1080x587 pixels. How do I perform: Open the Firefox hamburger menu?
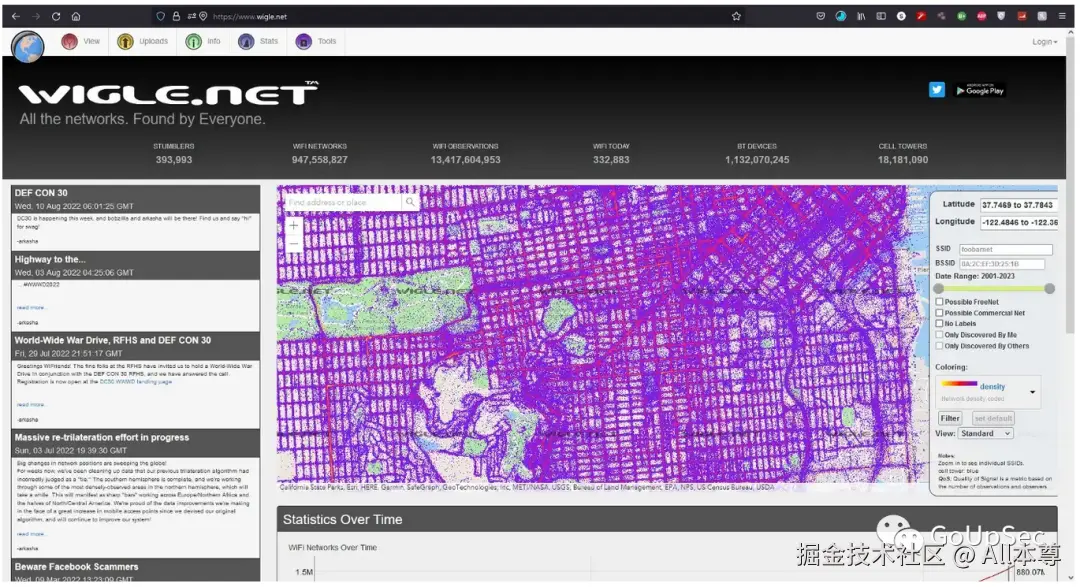(x=1062, y=16)
